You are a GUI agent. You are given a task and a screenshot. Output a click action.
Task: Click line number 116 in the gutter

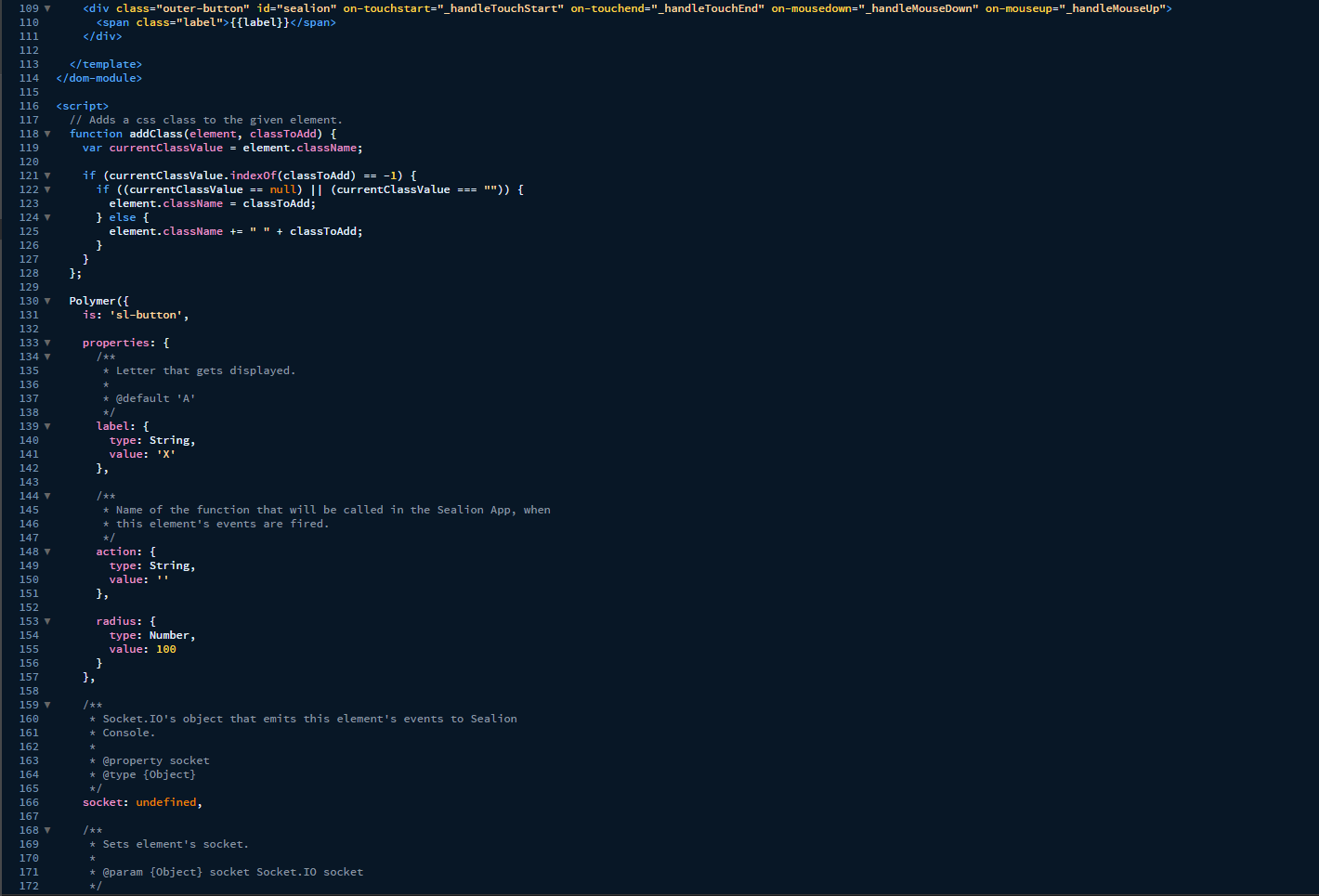[29, 106]
